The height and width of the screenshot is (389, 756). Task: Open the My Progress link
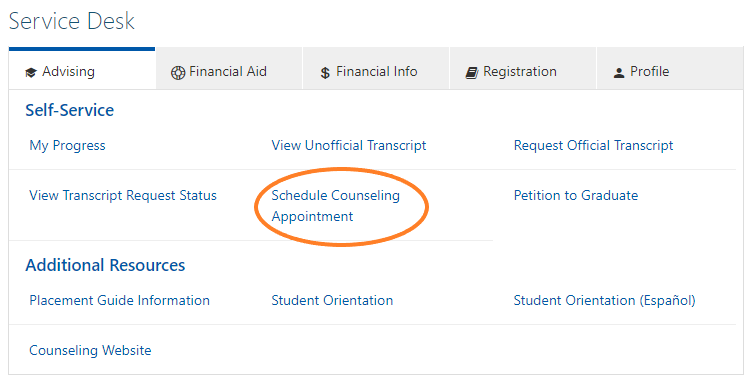[68, 146]
